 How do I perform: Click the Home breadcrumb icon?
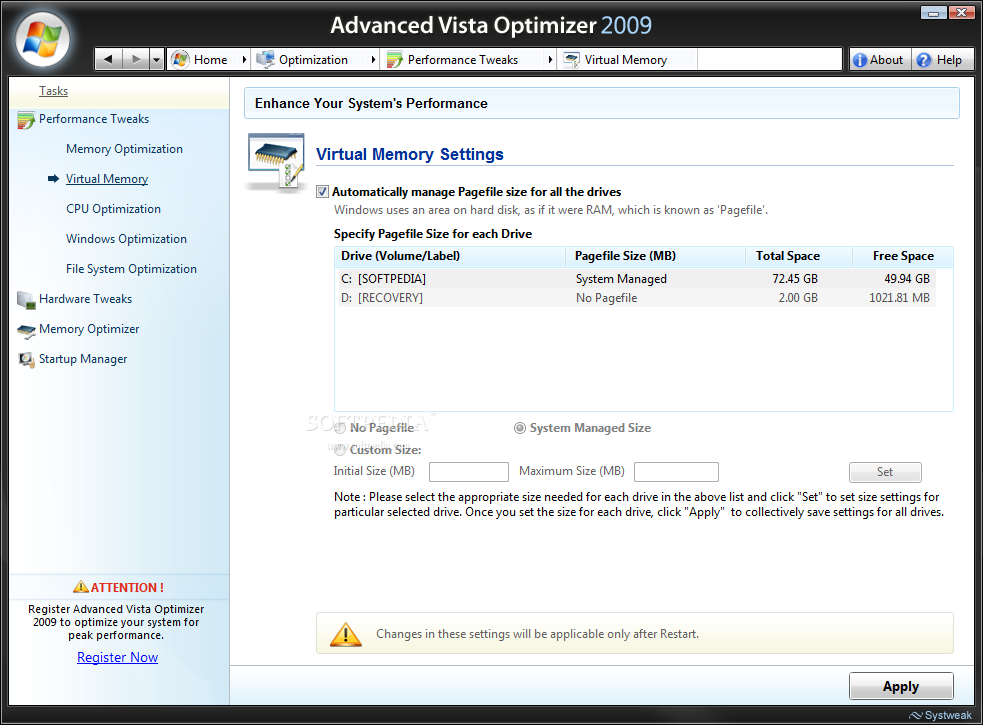(180, 60)
